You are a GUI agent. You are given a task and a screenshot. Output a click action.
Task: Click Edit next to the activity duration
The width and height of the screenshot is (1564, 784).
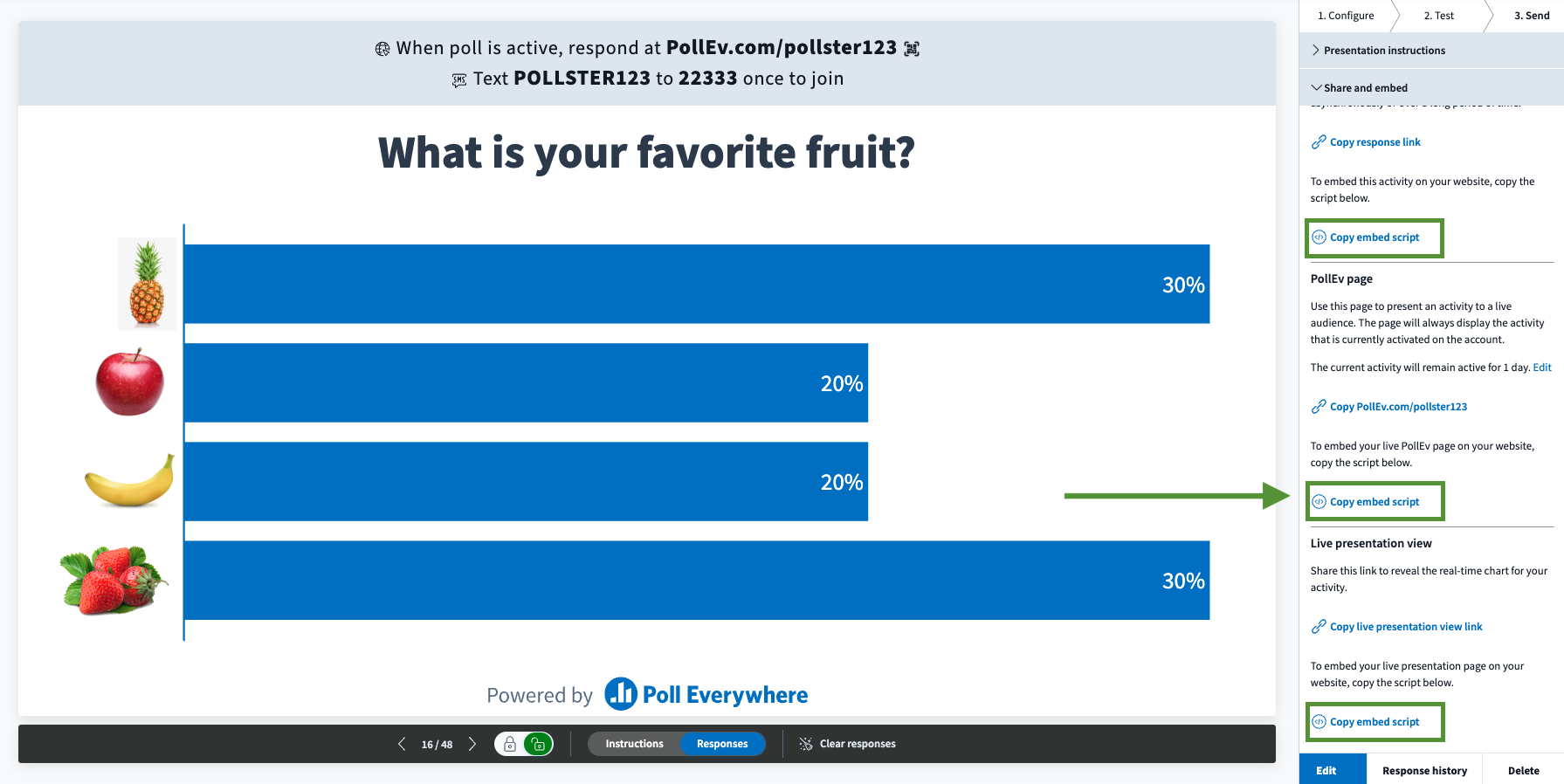(1542, 367)
